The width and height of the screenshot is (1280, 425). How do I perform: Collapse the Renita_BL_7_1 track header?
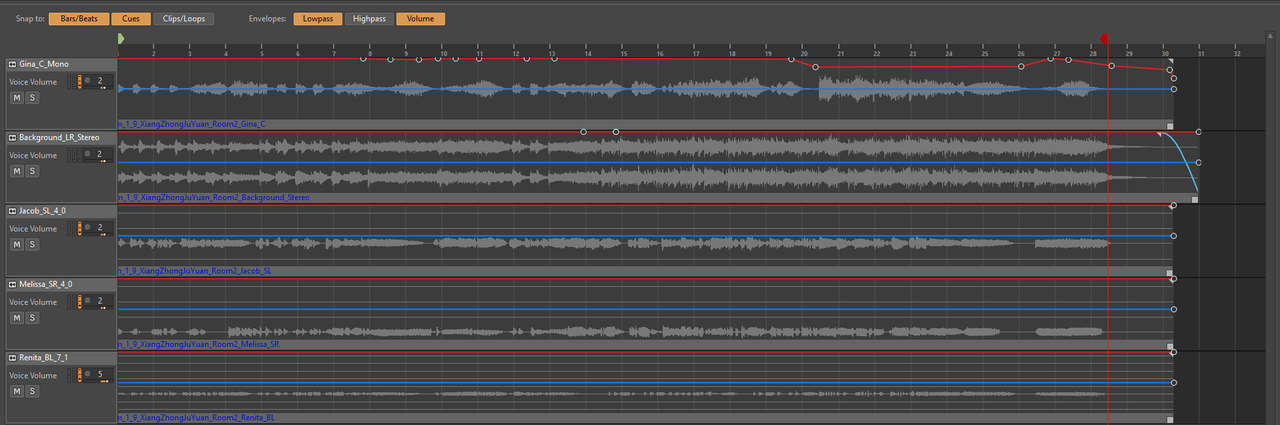coord(12,357)
